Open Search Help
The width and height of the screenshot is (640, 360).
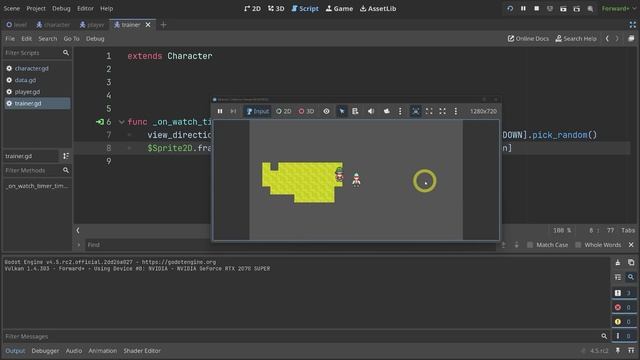pyautogui.click(x=576, y=39)
